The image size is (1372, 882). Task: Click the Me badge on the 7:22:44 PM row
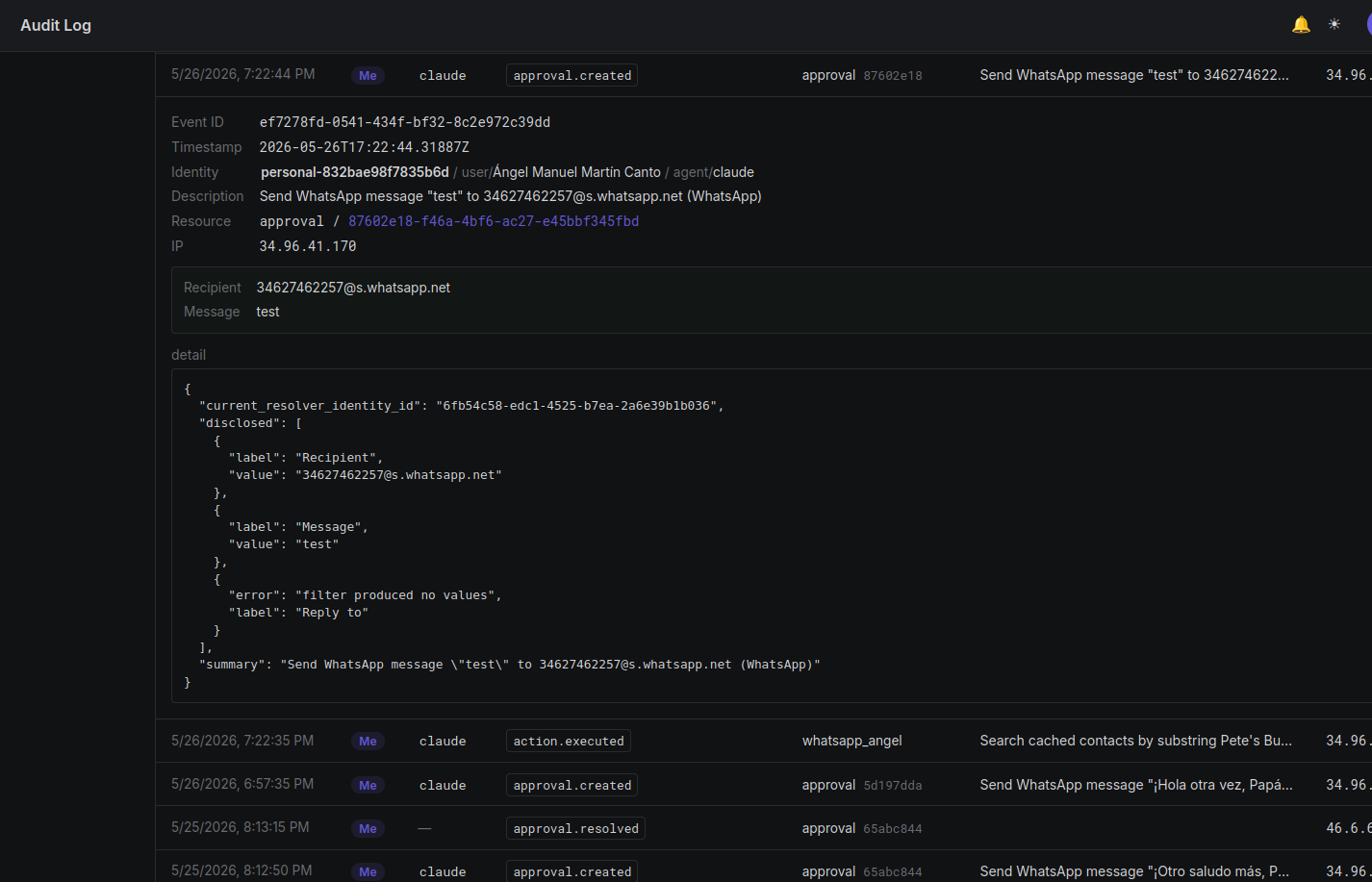[368, 75]
